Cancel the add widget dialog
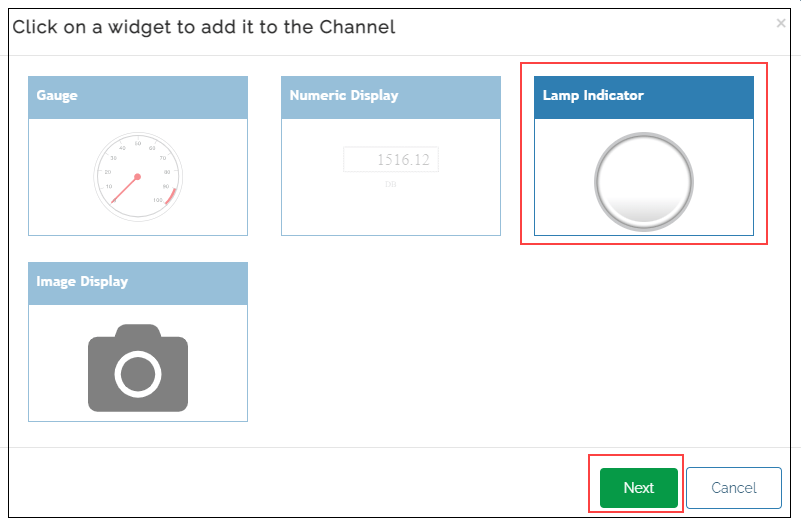 733,488
